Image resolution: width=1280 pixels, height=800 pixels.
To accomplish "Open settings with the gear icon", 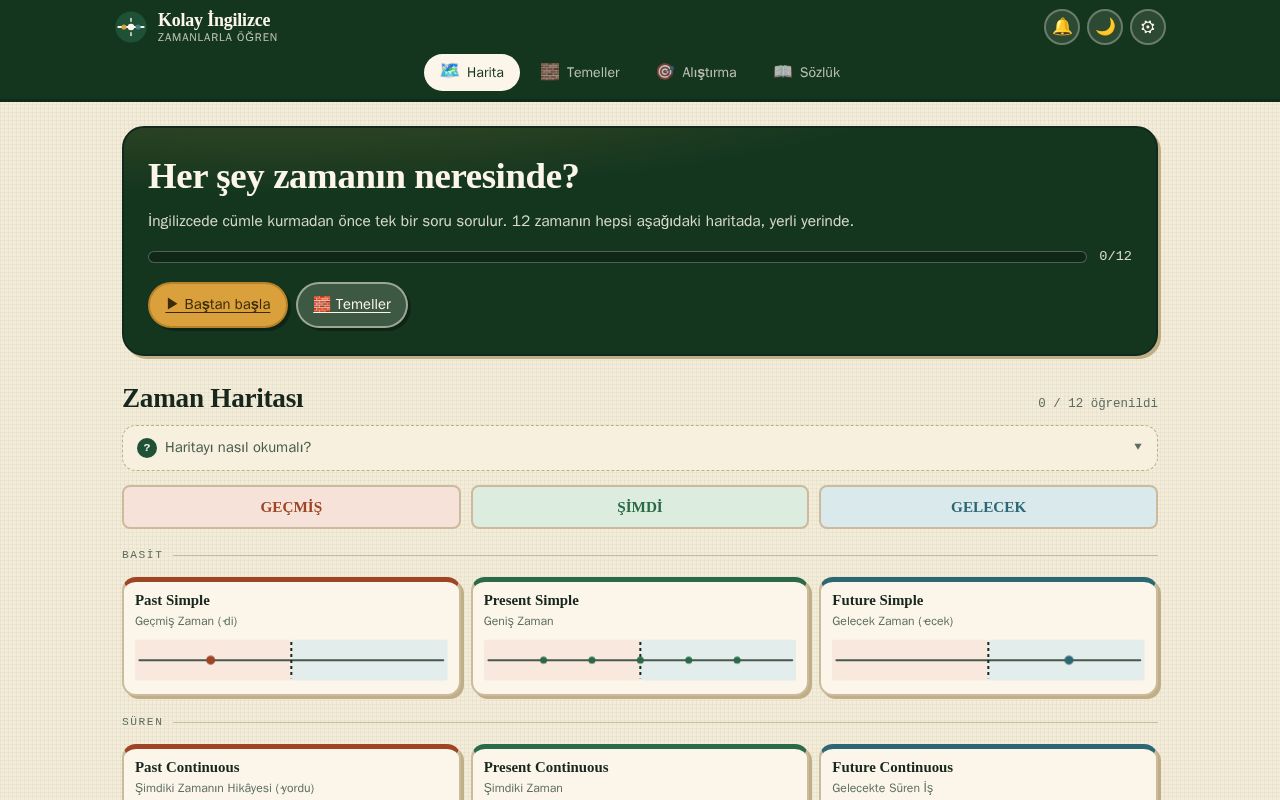I will 1148,27.
